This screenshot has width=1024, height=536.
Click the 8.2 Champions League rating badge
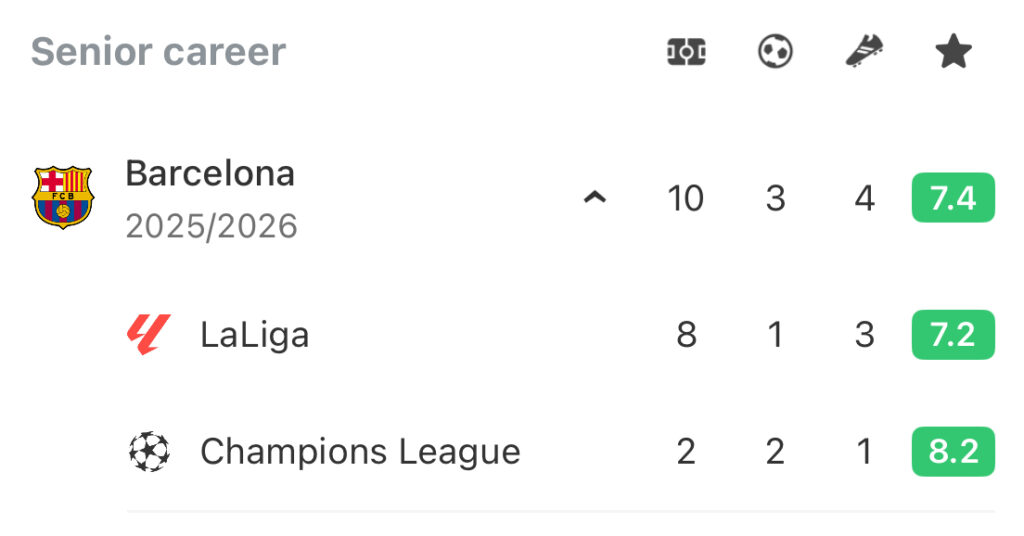pos(953,452)
